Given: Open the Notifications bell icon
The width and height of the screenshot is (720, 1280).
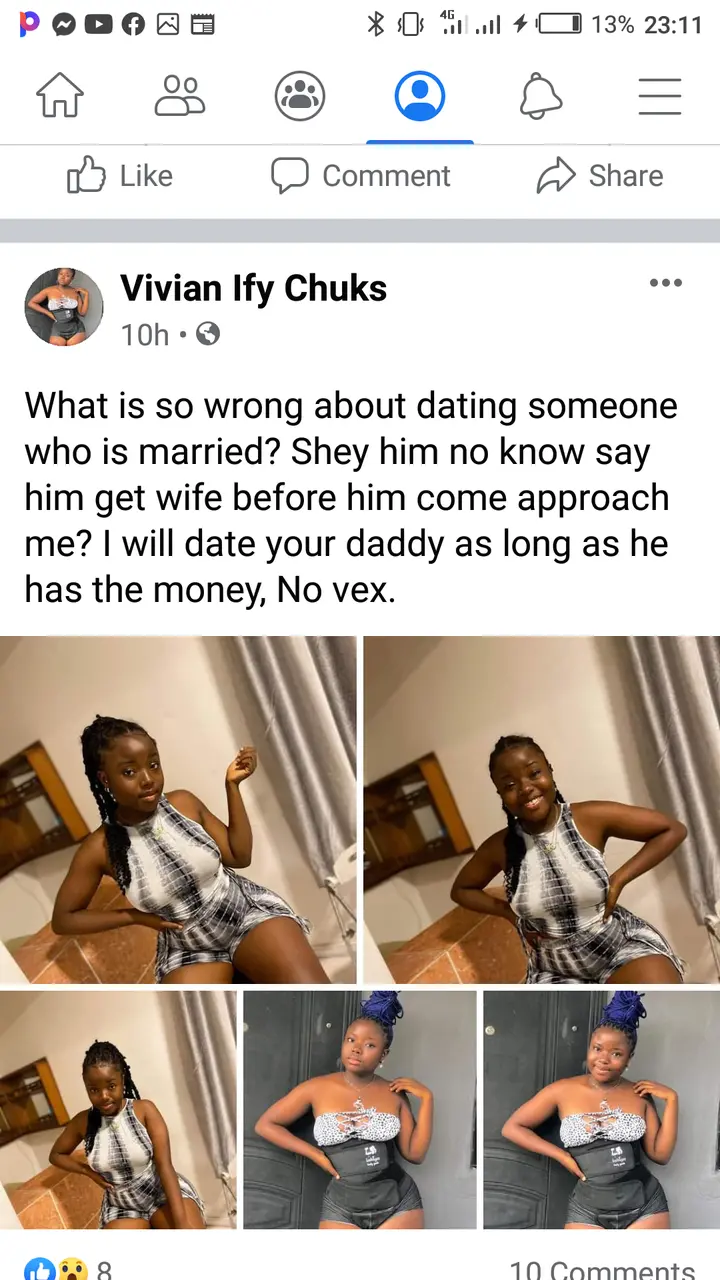Looking at the screenshot, I should (541, 97).
